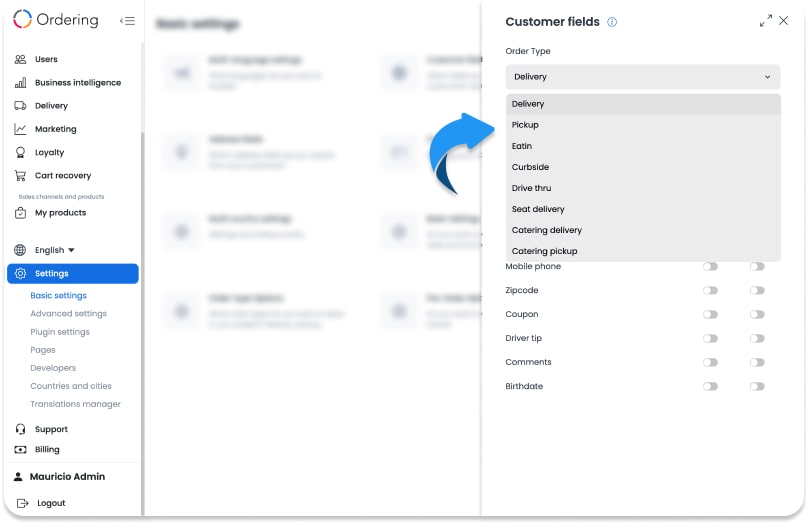Click the Marketing graph icon
The width and height of the screenshot is (808, 524).
pyautogui.click(x=20, y=129)
